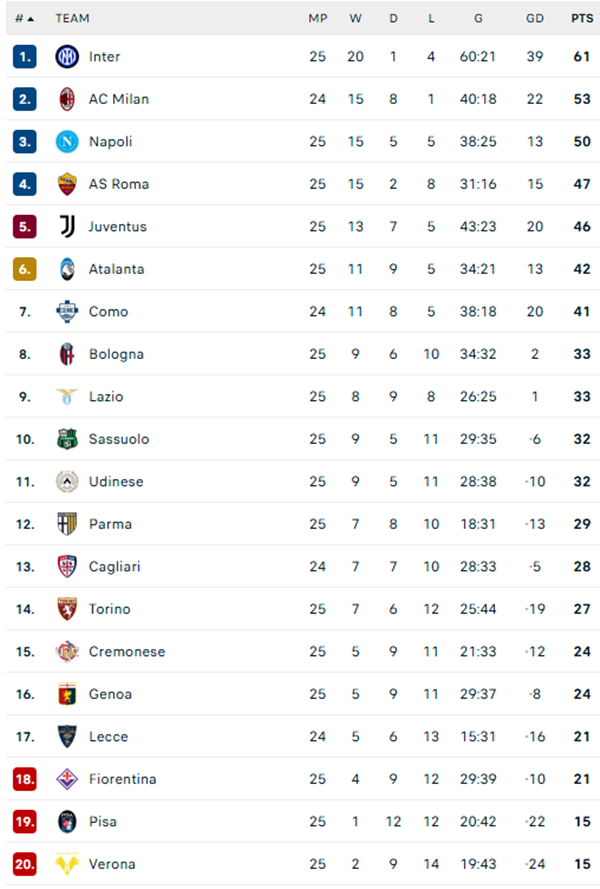Sort standings by matches played using MP header

point(318,18)
